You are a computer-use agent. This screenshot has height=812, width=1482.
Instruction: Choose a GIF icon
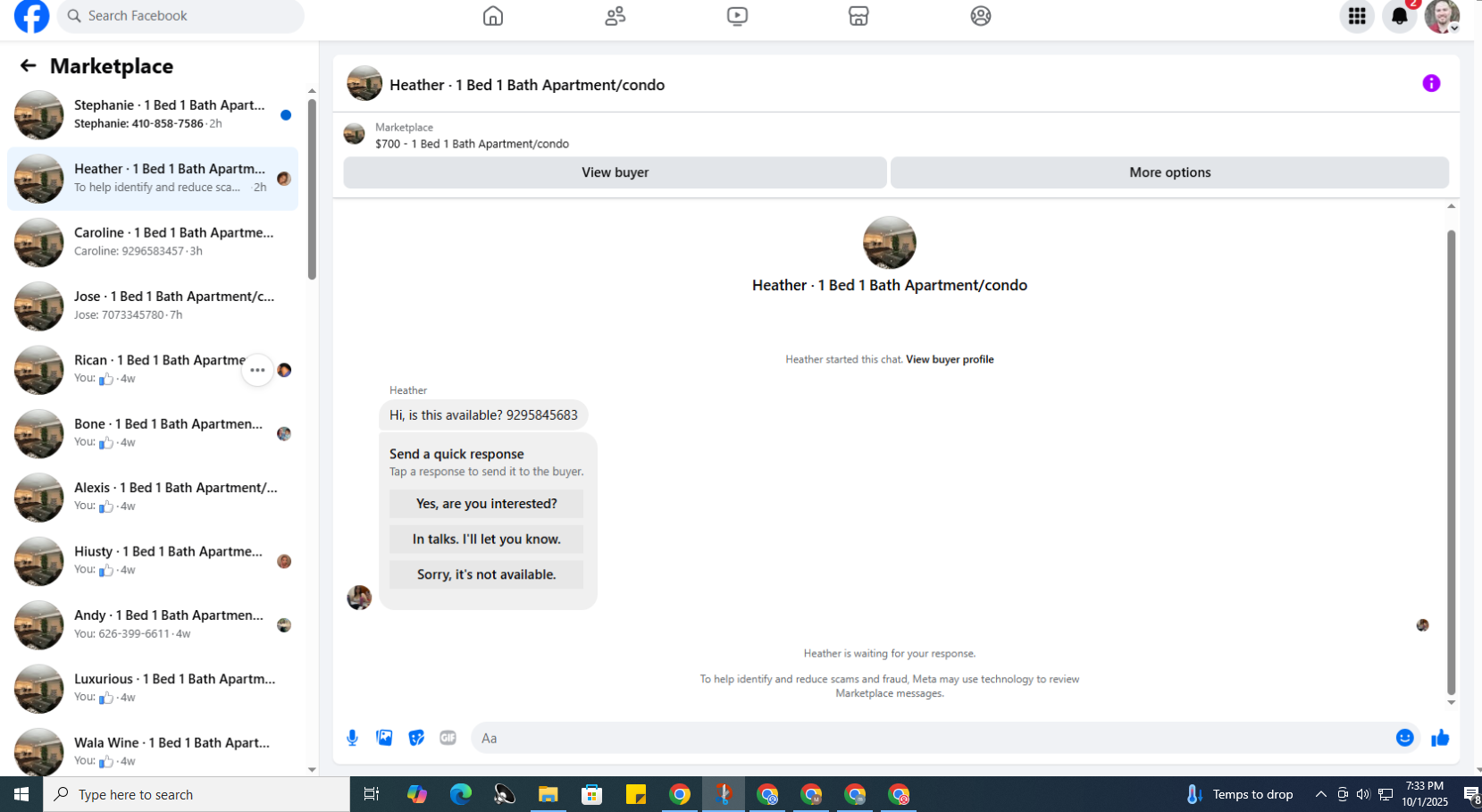coord(448,738)
